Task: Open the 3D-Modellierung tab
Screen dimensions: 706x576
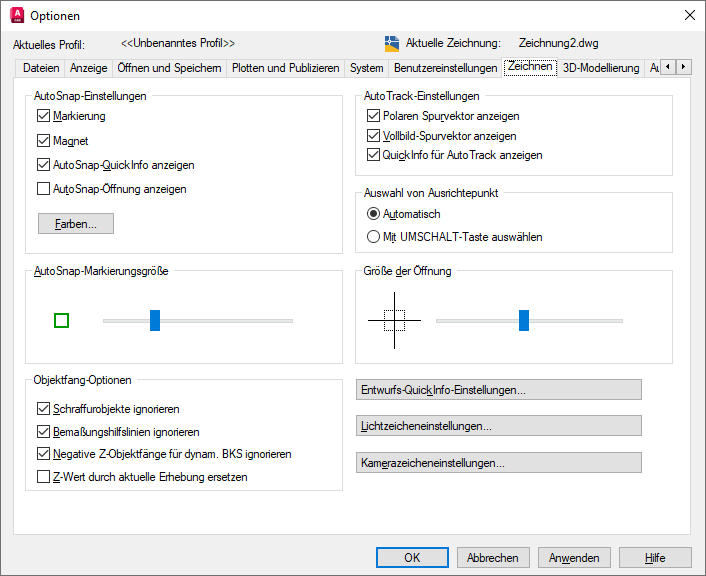Action: tap(600, 68)
